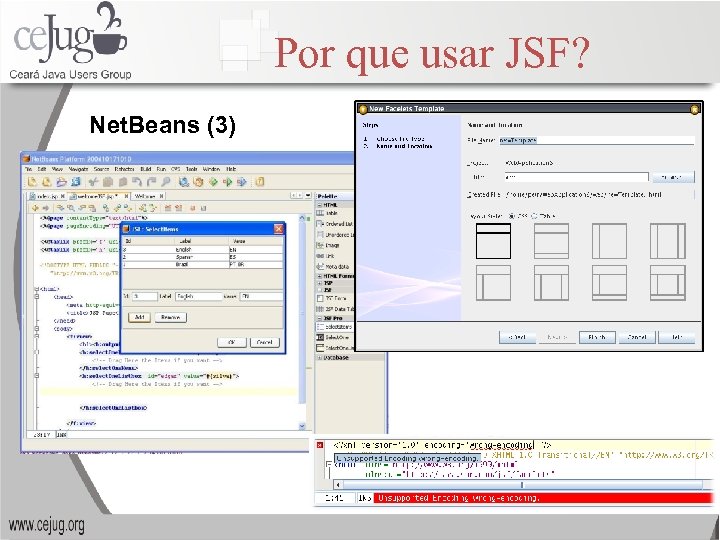The image size is (720, 540).
Task: Choose the header-and-footer layout thumbnail
Action: click(x=551, y=241)
